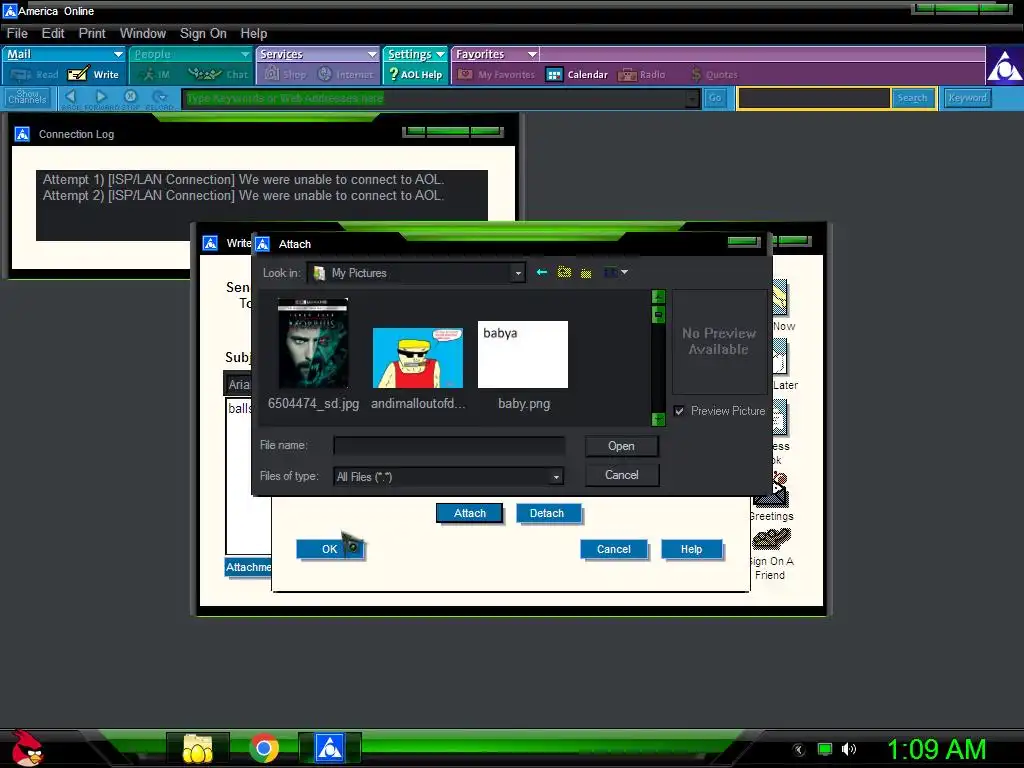The image size is (1024, 768).
Task: Expand the Settings dropdown menu
Action: (x=440, y=54)
